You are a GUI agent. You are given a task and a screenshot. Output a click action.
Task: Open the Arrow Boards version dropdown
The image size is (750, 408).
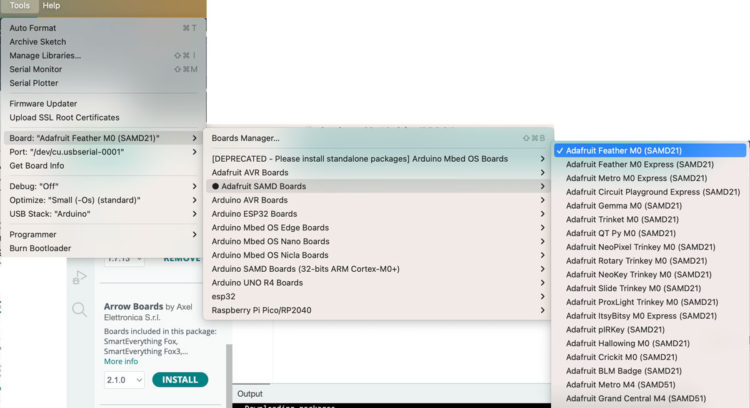coord(123,380)
